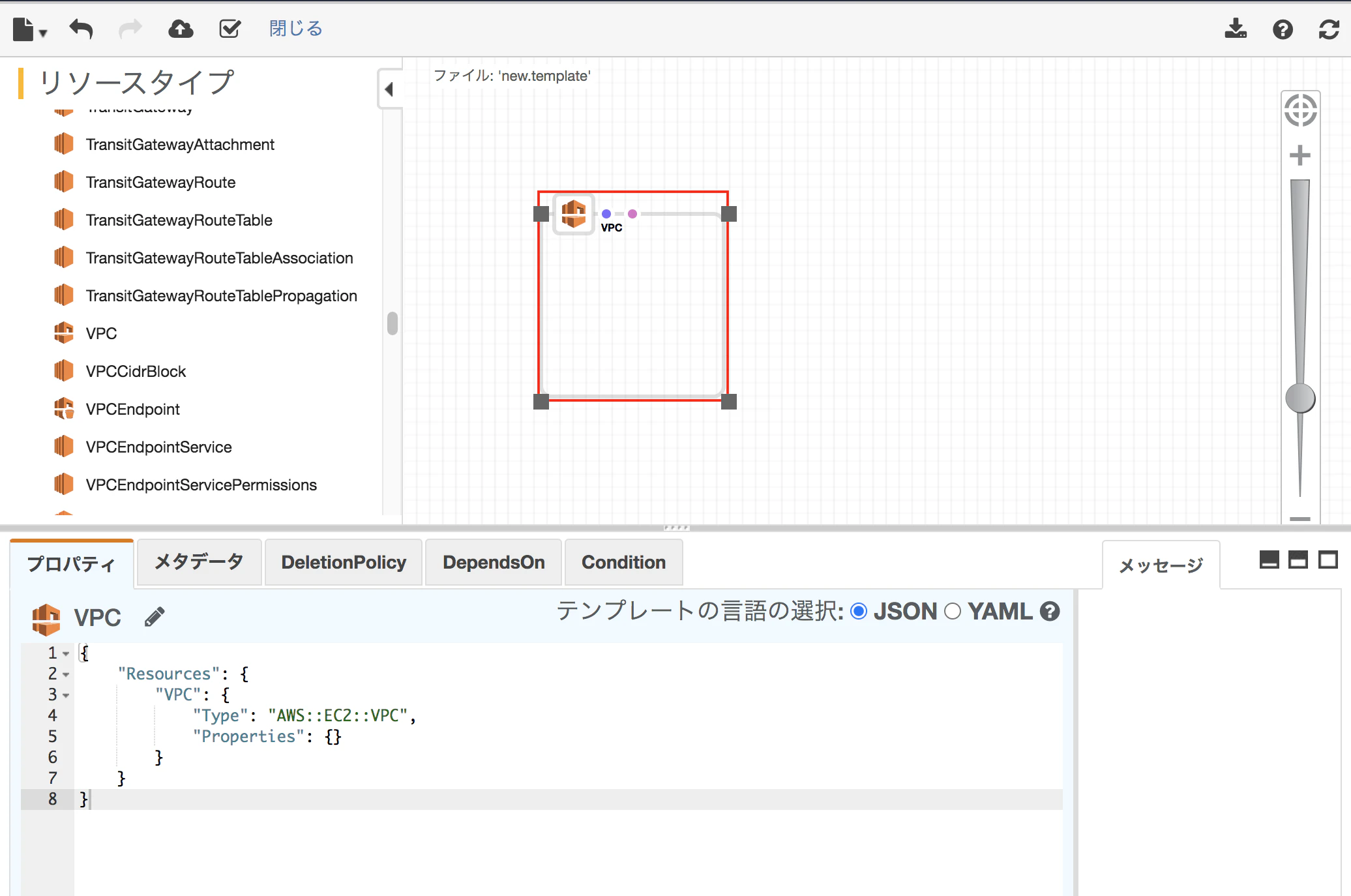The width and height of the screenshot is (1351, 896).
Task: Edit VPC name with pencil icon
Action: pos(155,617)
